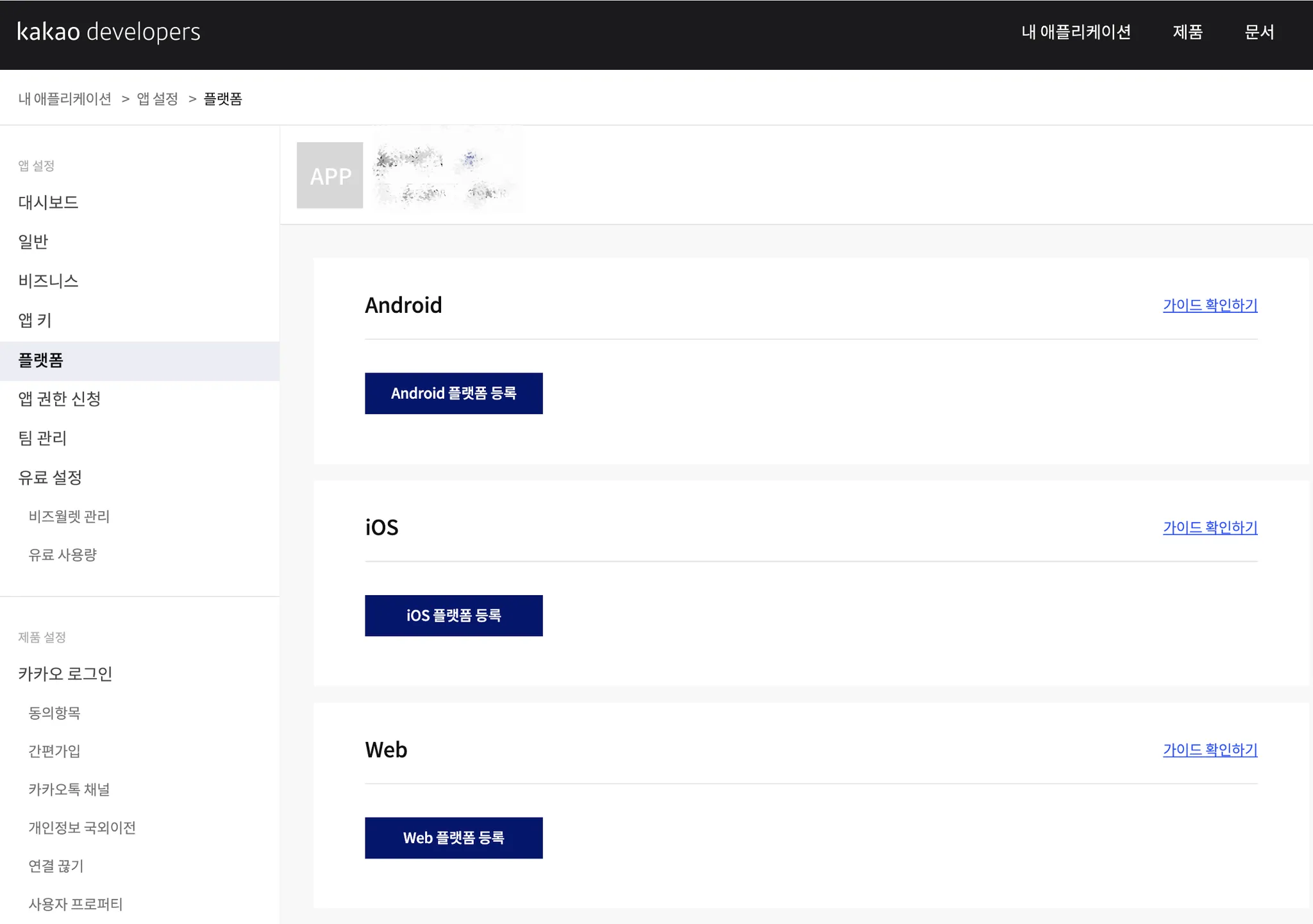Screen dimensions: 1313x924
Task: Select 카카오 로그인 in sidebar
Action: 65,674
